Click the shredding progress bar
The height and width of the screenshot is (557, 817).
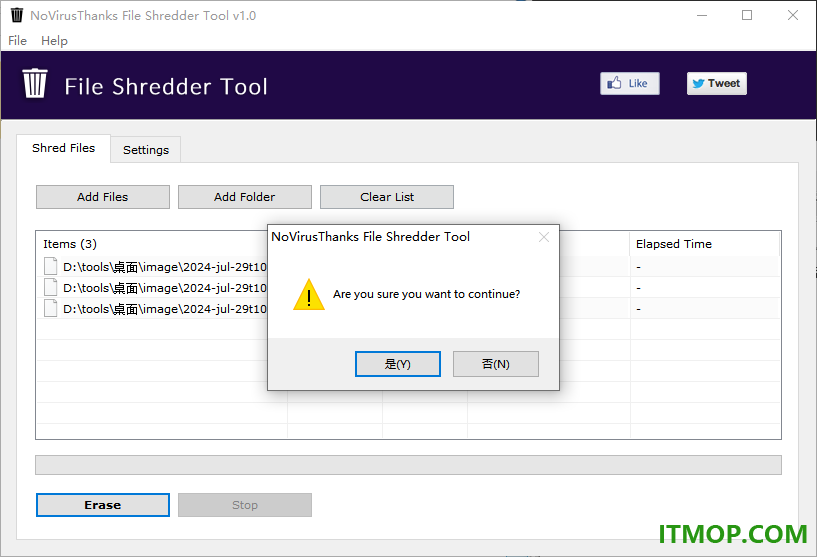coord(408,465)
